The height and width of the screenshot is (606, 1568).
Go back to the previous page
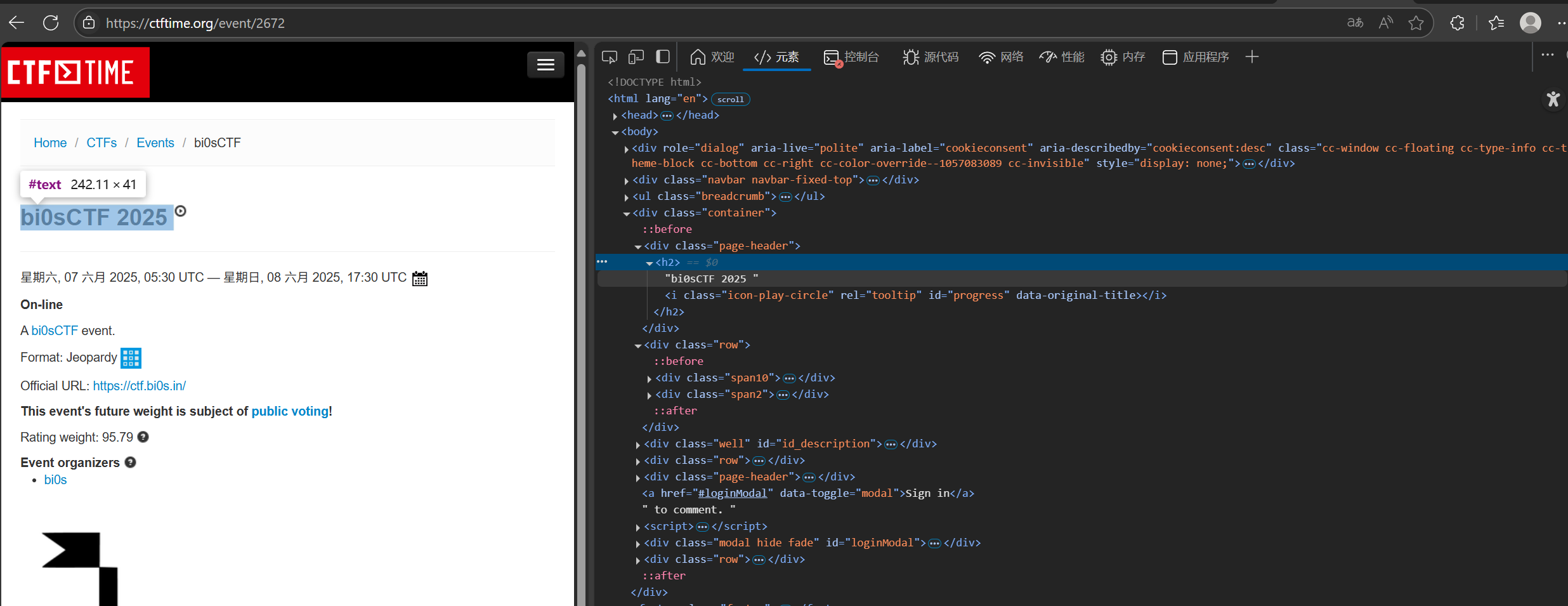[x=16, y=23]
